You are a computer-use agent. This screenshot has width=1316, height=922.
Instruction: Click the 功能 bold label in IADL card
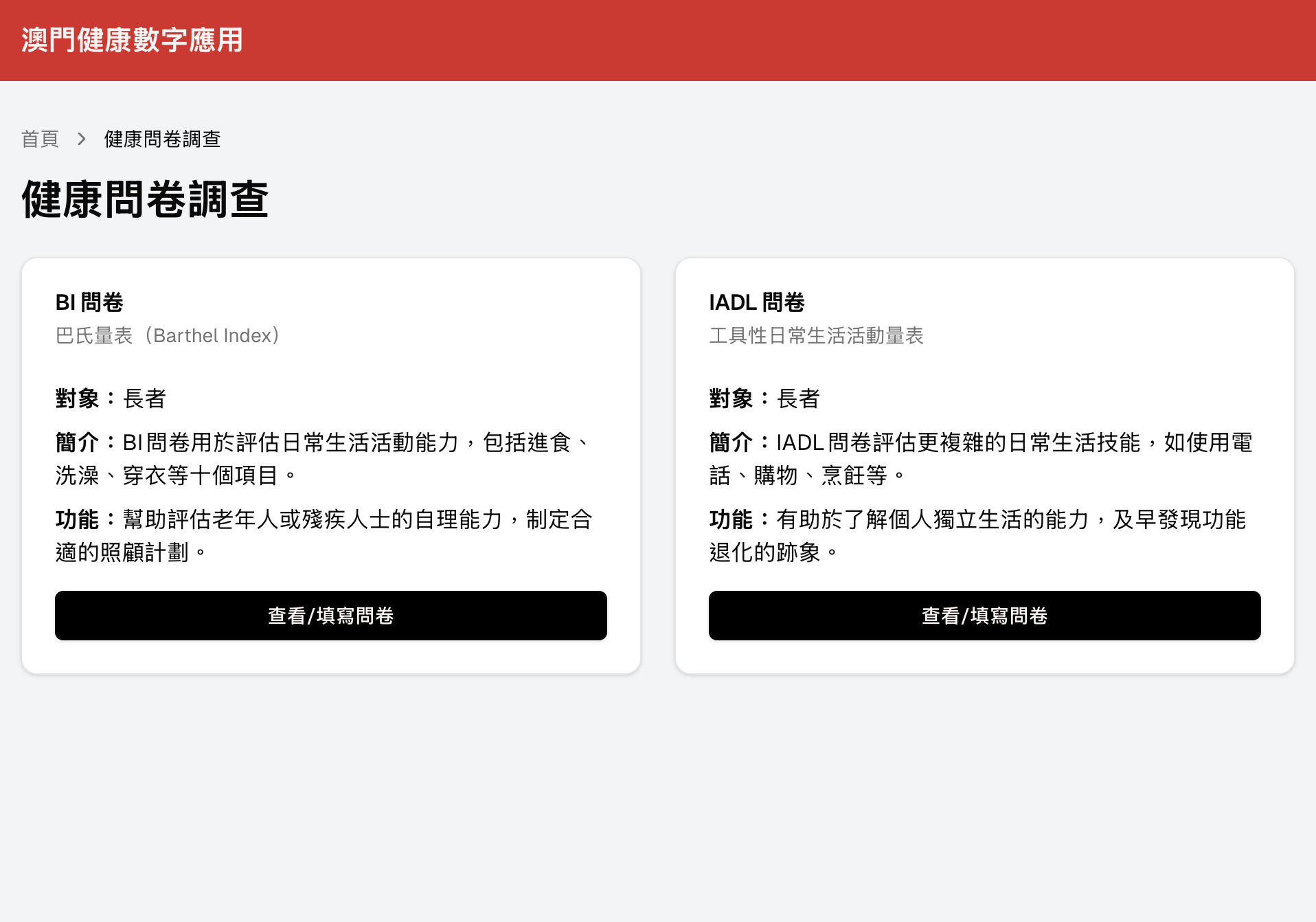tap(731, 519)
